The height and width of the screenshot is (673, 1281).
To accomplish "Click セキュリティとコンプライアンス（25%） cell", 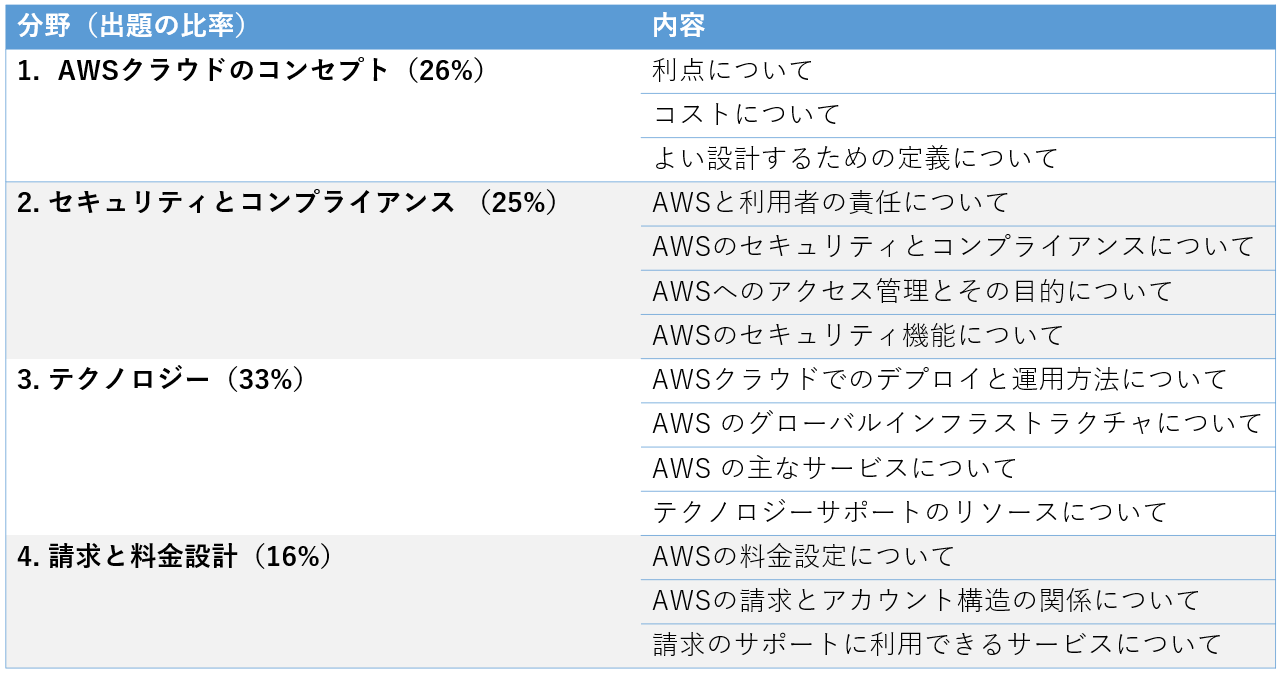I will (x=323, y=270).
